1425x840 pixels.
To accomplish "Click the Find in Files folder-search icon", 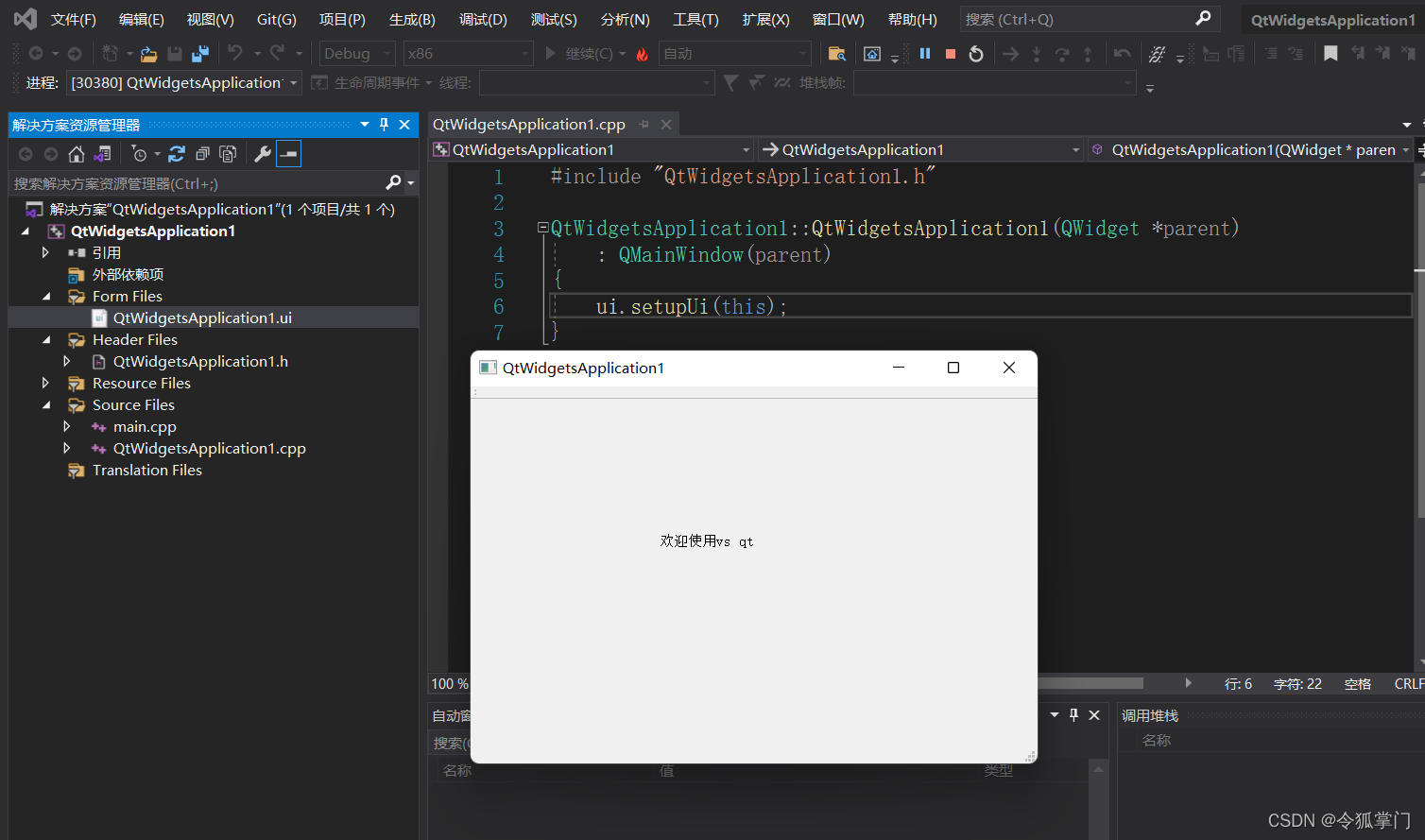I will pos(836,54).
